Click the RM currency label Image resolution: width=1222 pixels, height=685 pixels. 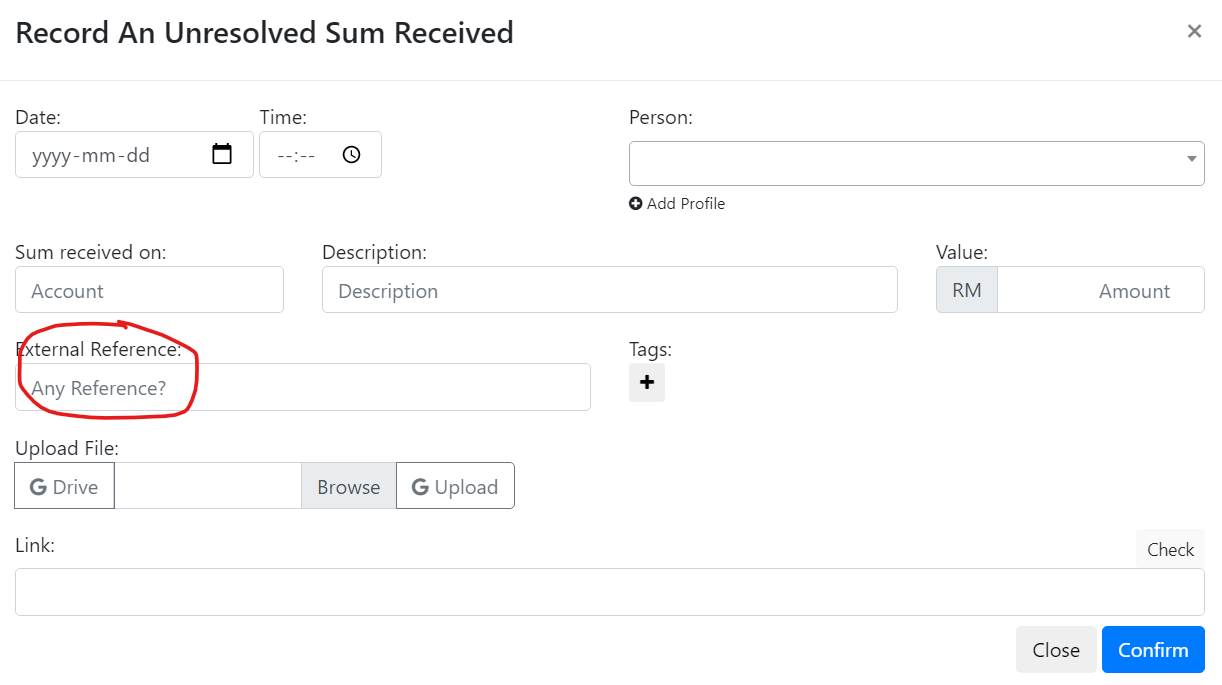(967, 290)
